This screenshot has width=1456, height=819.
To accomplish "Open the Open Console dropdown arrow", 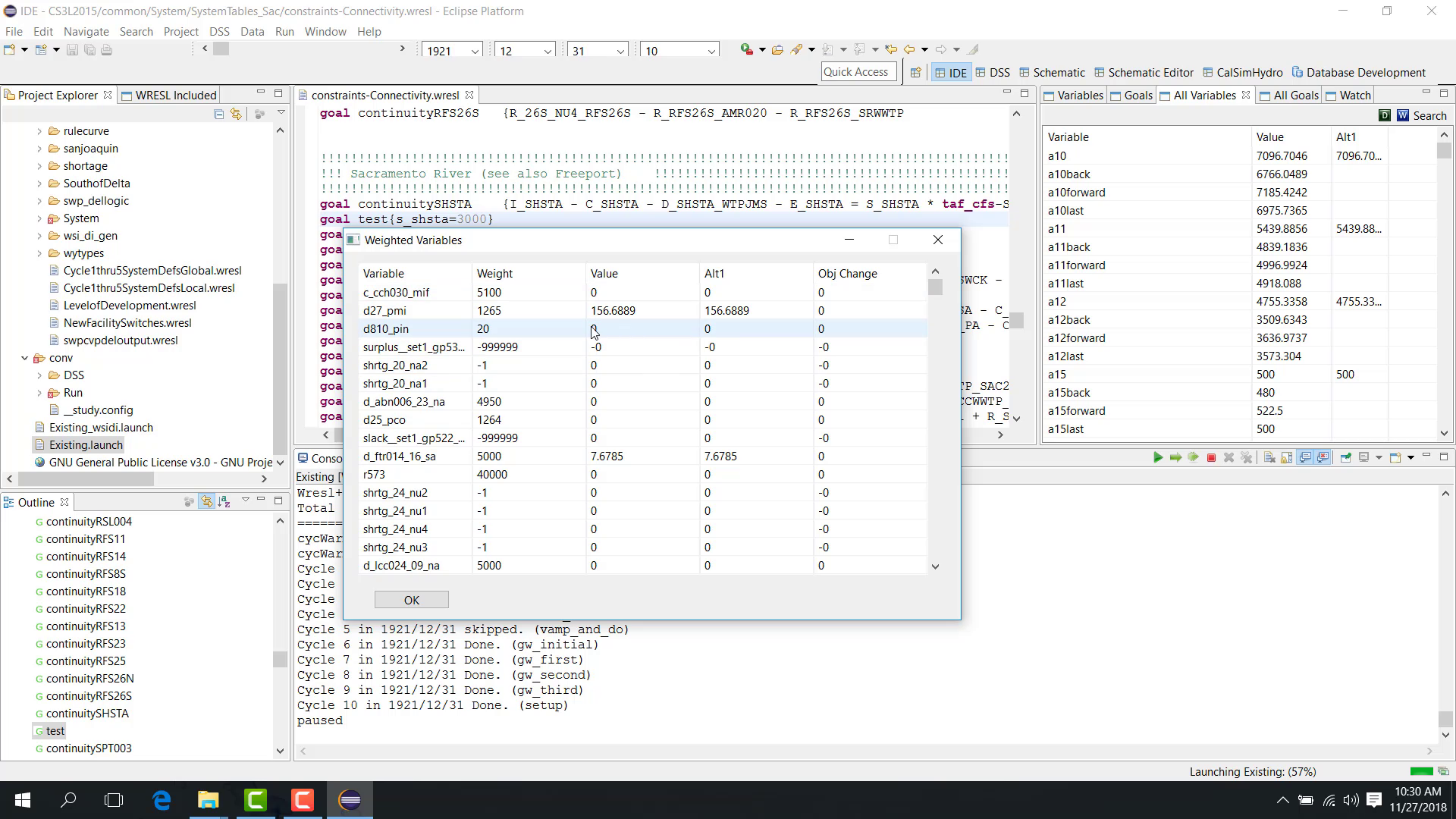I will tap(1410, 457).
